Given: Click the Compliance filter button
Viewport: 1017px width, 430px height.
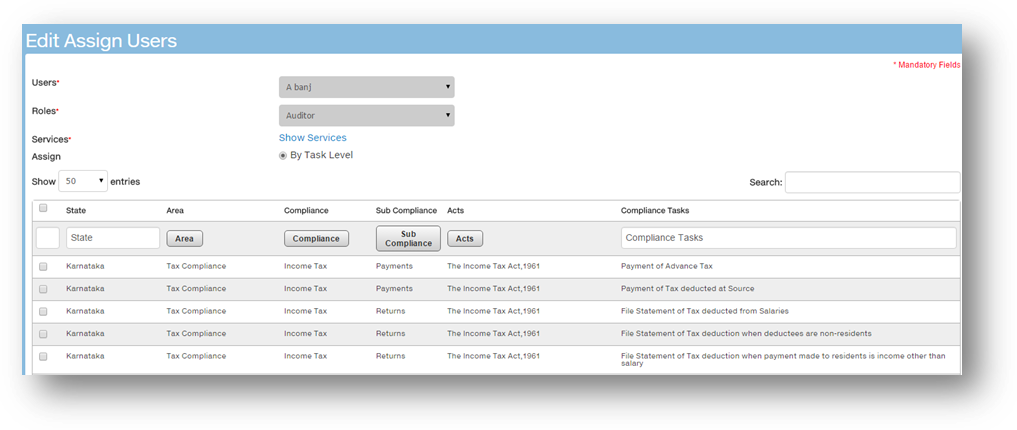Looking at the screenshot, I should 316,238.
